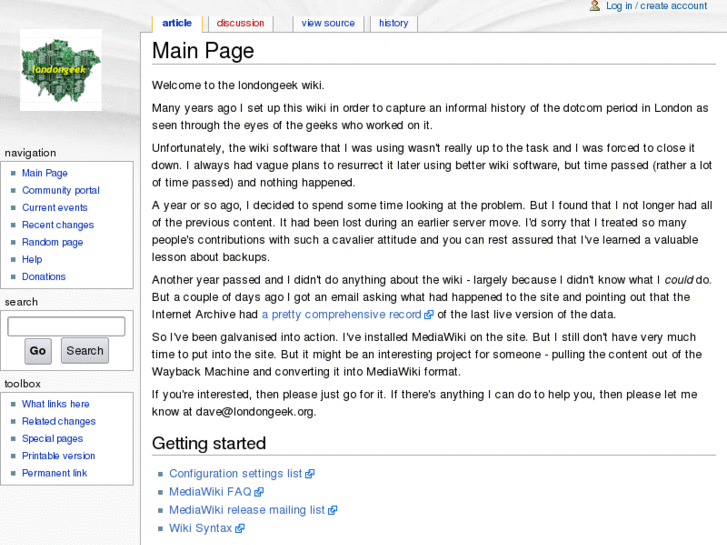Click the 'navigation' sidebar heading
727x545 pixels.
30,153
